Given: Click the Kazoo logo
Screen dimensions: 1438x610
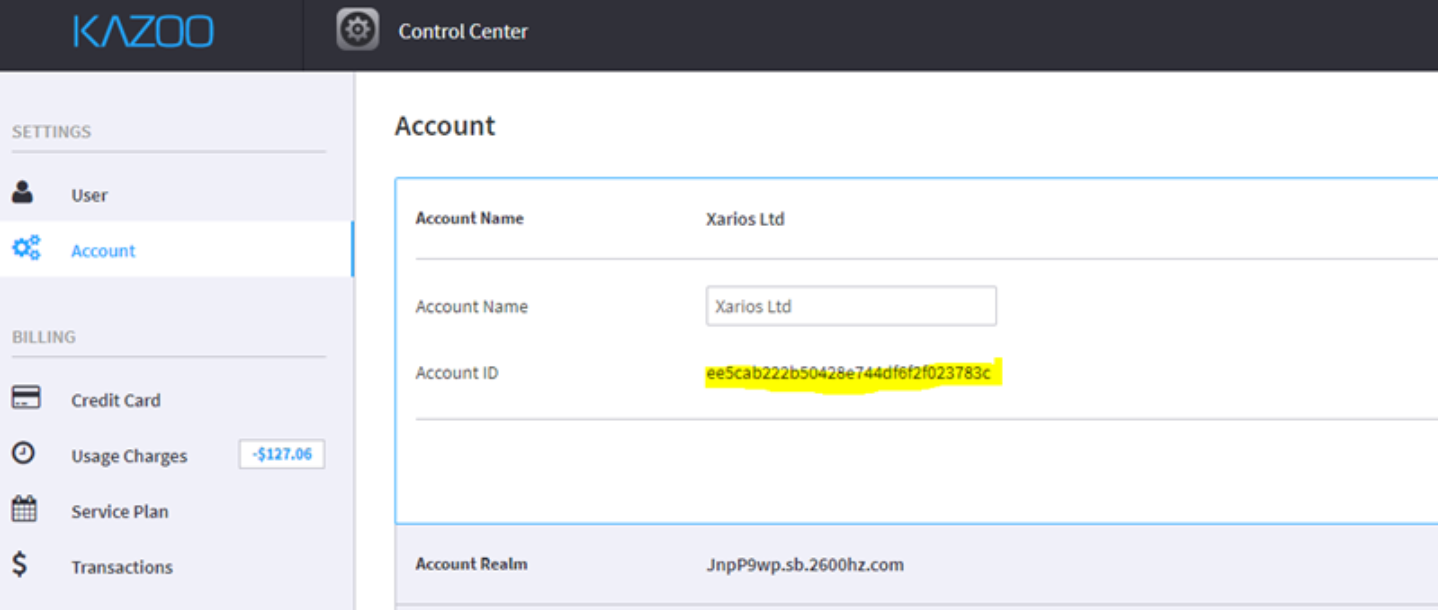Looking at the screenshot, I should tap(143, 31).
